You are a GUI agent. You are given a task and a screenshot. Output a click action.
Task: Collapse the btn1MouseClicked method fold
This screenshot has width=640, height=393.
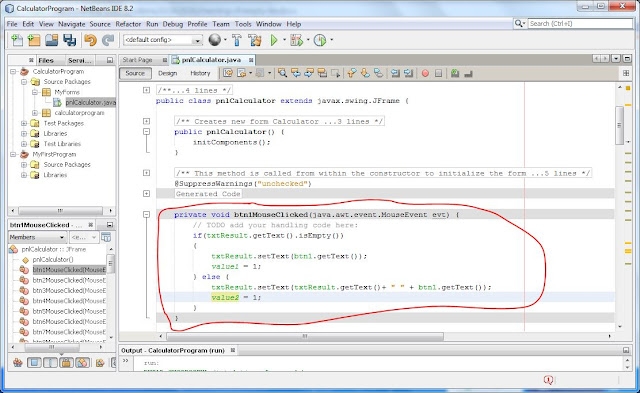146,214
